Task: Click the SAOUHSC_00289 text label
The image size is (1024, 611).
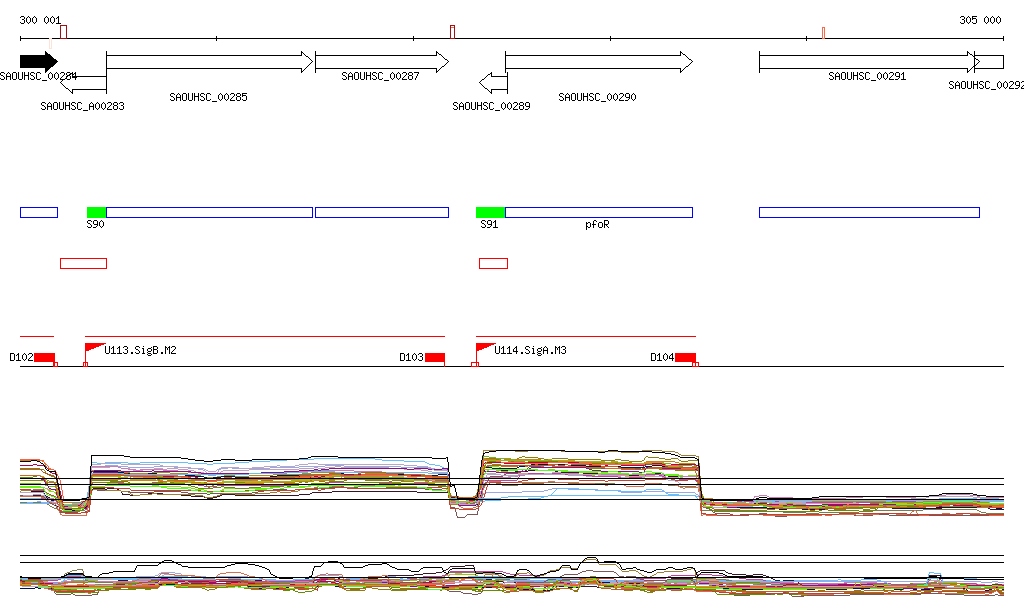Action: [x=491, y=106]
